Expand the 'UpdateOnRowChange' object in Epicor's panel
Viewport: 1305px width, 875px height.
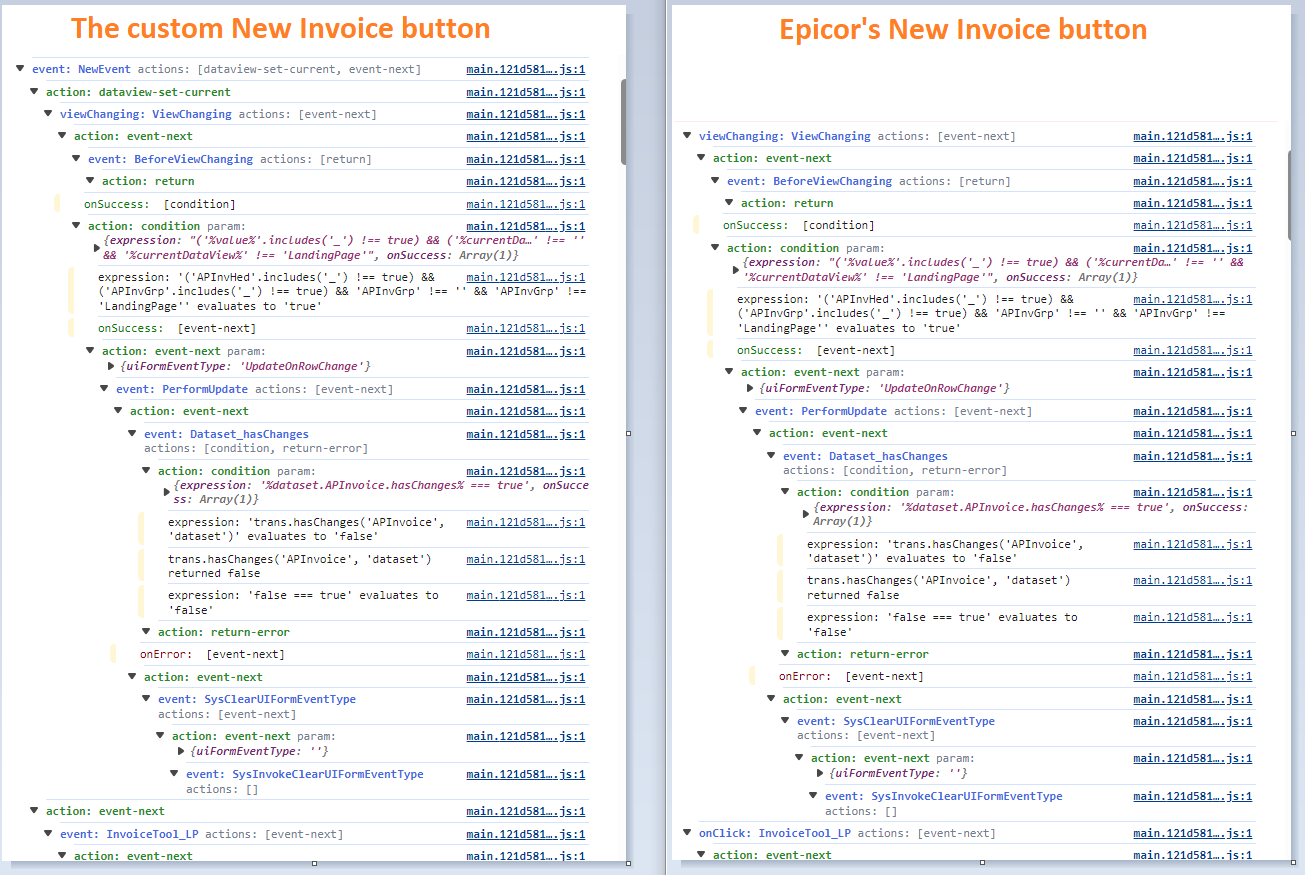(x=750, y=388)
